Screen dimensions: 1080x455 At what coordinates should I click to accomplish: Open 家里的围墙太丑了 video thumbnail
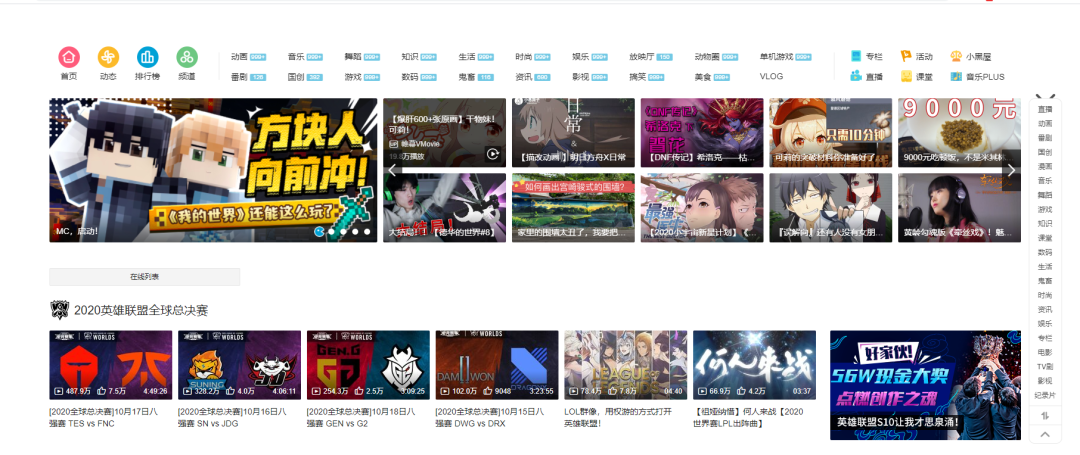click(573, 207)
